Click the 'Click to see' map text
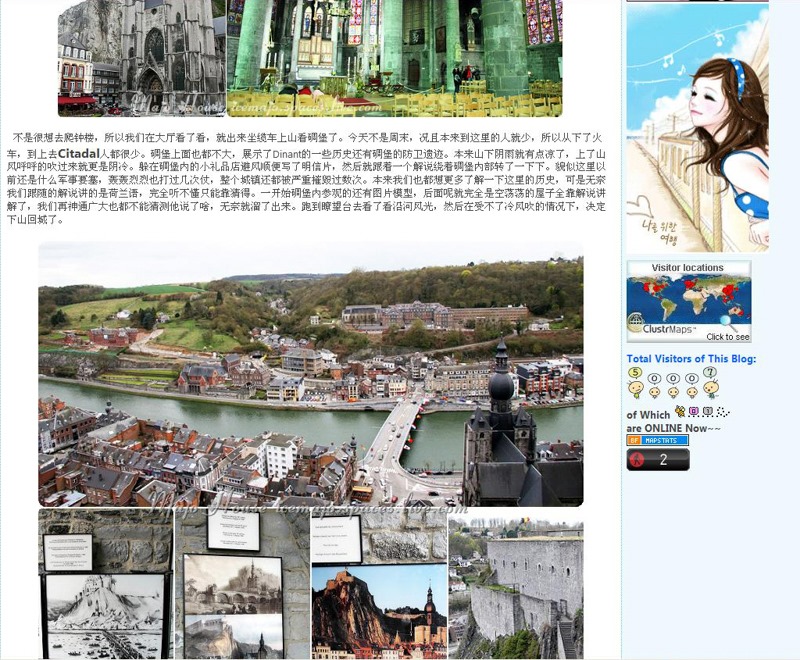The height and width of the screenshot is (660, 800). click(x=727, y=337)
